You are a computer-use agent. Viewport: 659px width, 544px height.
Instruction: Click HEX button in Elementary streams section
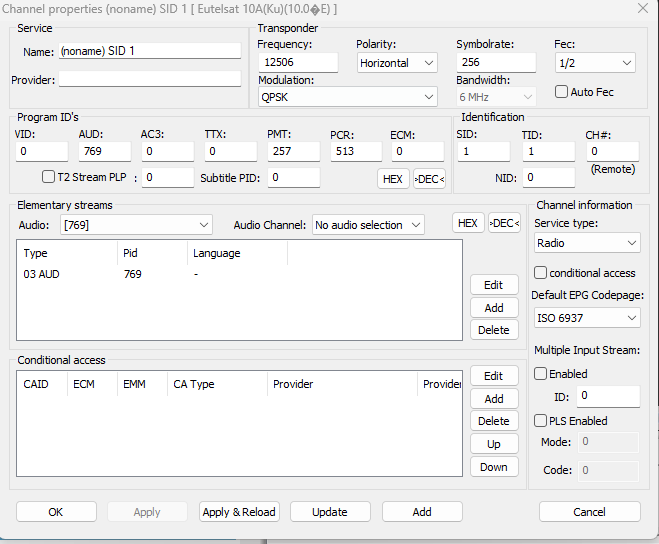(468, 223)
